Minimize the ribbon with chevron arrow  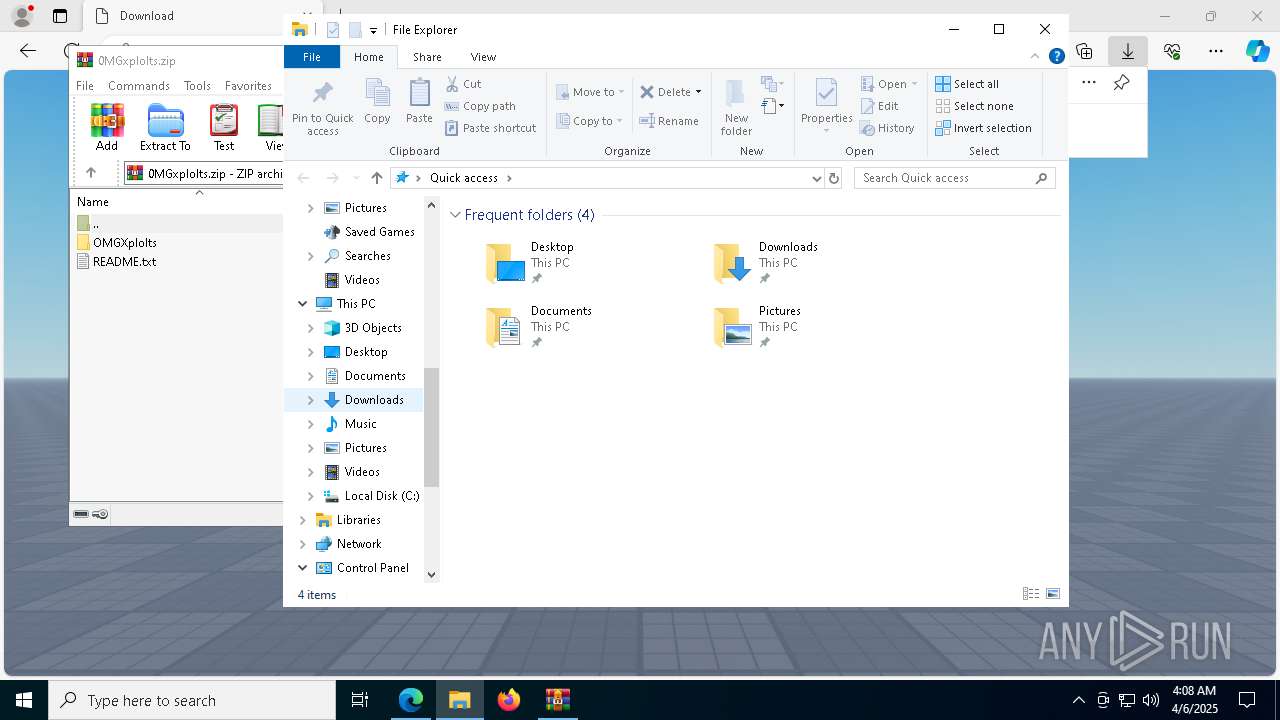[1035, 57]
